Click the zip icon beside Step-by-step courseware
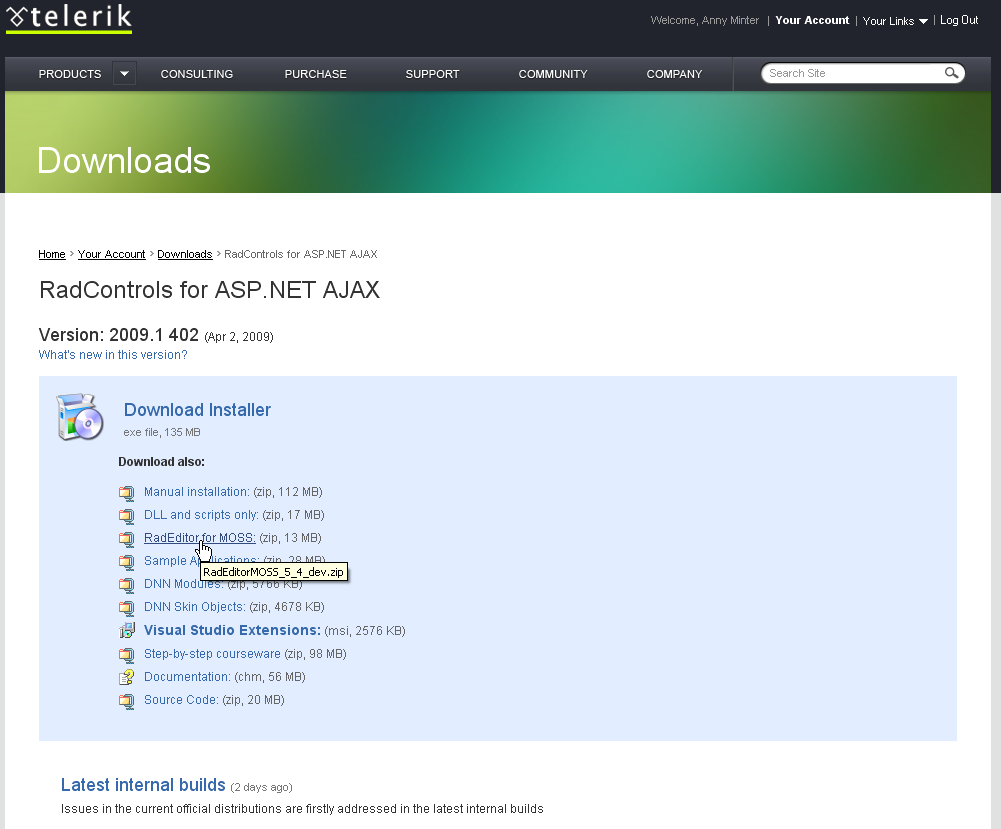 coord(126,655)
